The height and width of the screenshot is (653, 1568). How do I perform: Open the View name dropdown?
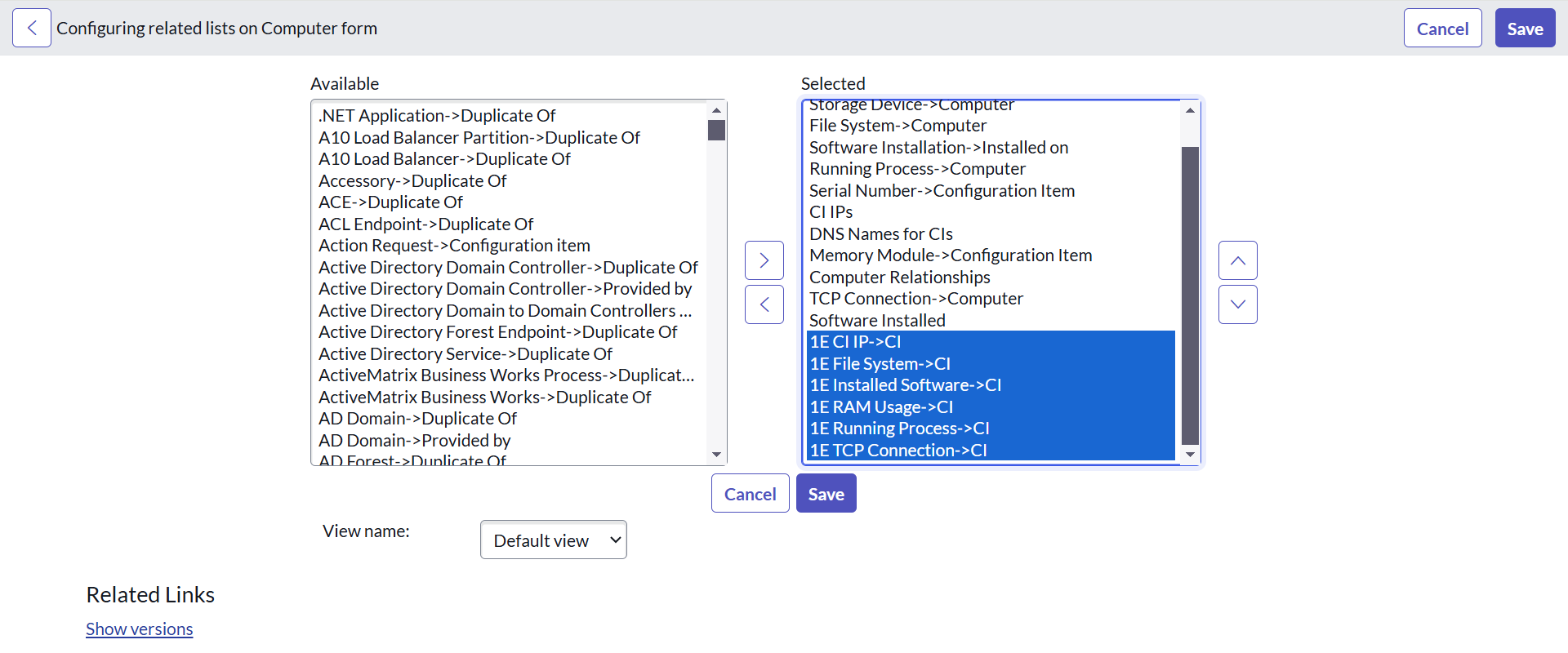coord(553,540)
